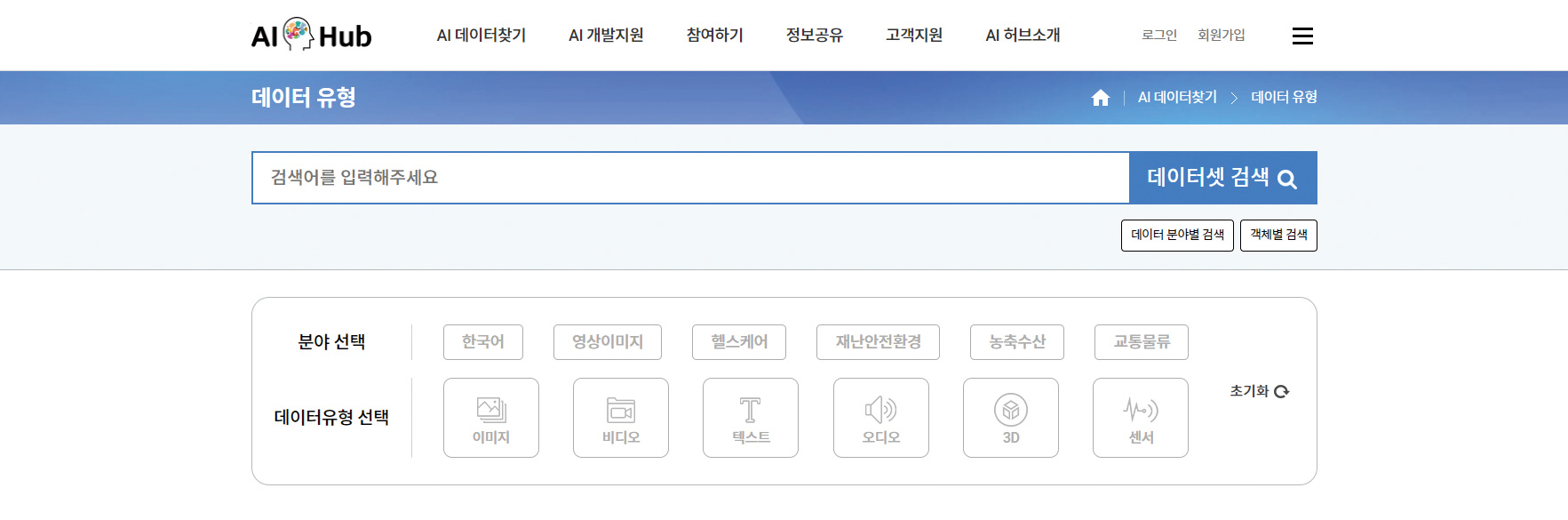Click the 데이터셋 검색 button
This screenshot has width=1568, height=520.
[1223, 178]
